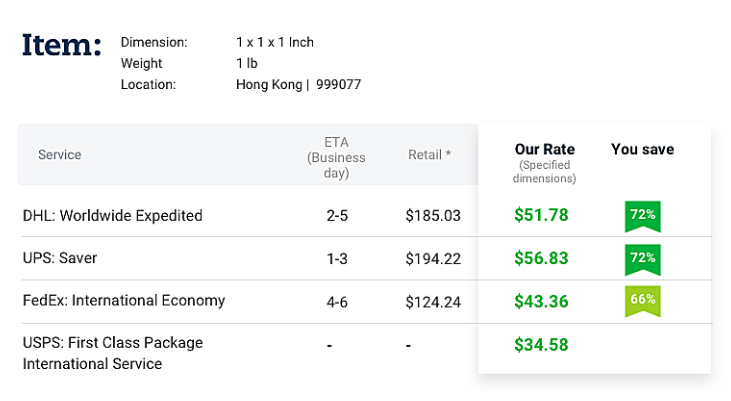Click the $51.78 DHL discounted rate
This screenshot has height=401, width=731.
tap(541, 215)
